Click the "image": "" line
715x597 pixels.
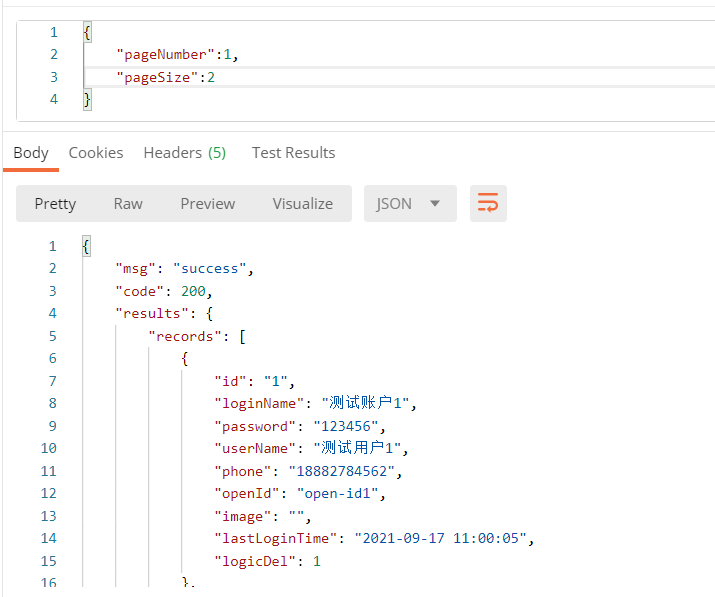(x=263, y=516)
